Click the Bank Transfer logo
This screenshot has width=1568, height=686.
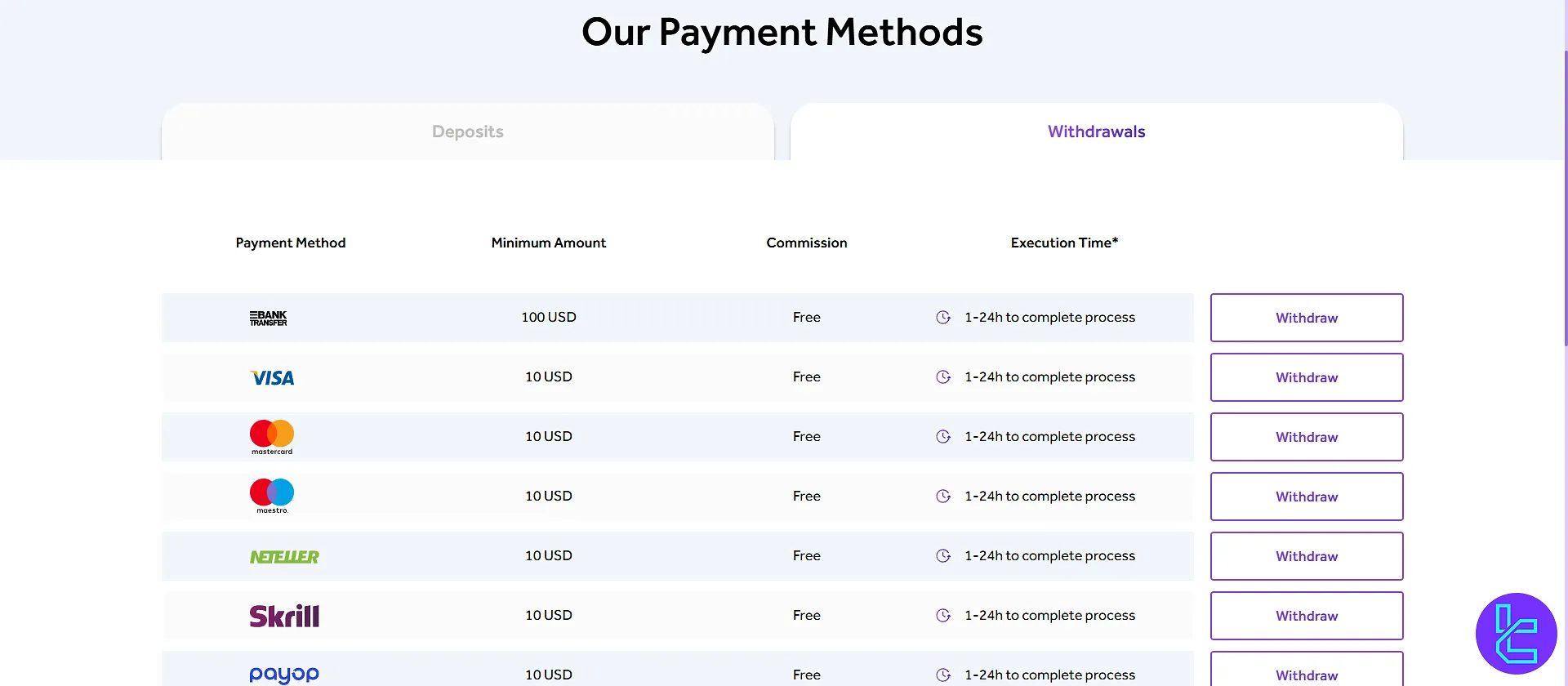[268, 318]
